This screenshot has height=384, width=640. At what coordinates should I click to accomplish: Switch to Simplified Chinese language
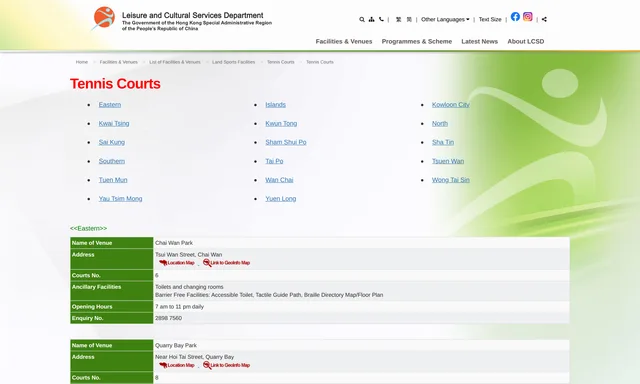pos(409,19)
